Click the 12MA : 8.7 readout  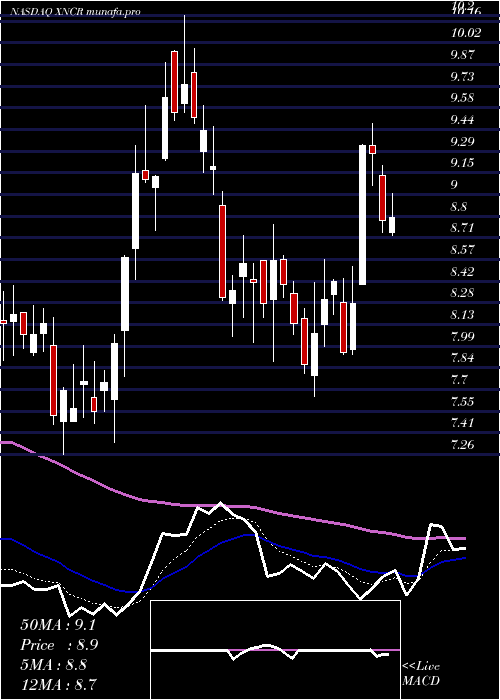[58, 684]
